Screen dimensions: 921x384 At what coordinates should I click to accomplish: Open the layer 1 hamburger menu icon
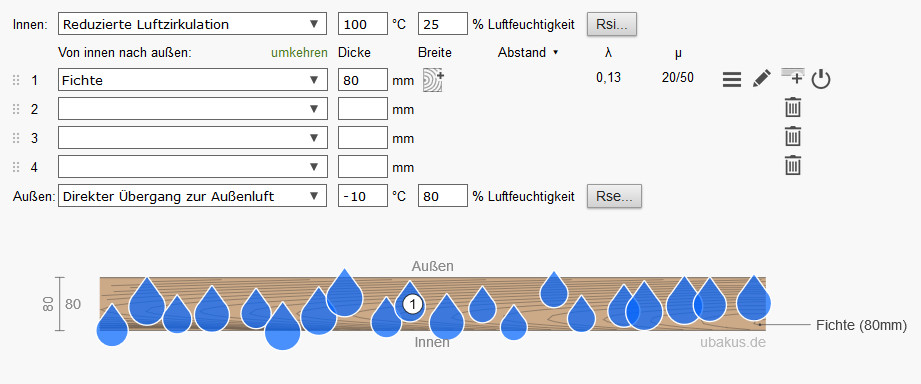click(x=731, y=79)
